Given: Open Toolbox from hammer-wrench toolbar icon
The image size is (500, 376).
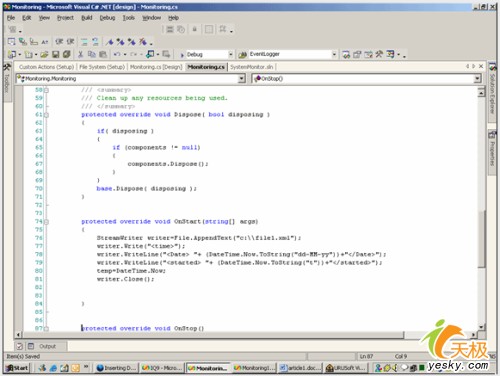Looking at the screenshot, I should point(379,54).
